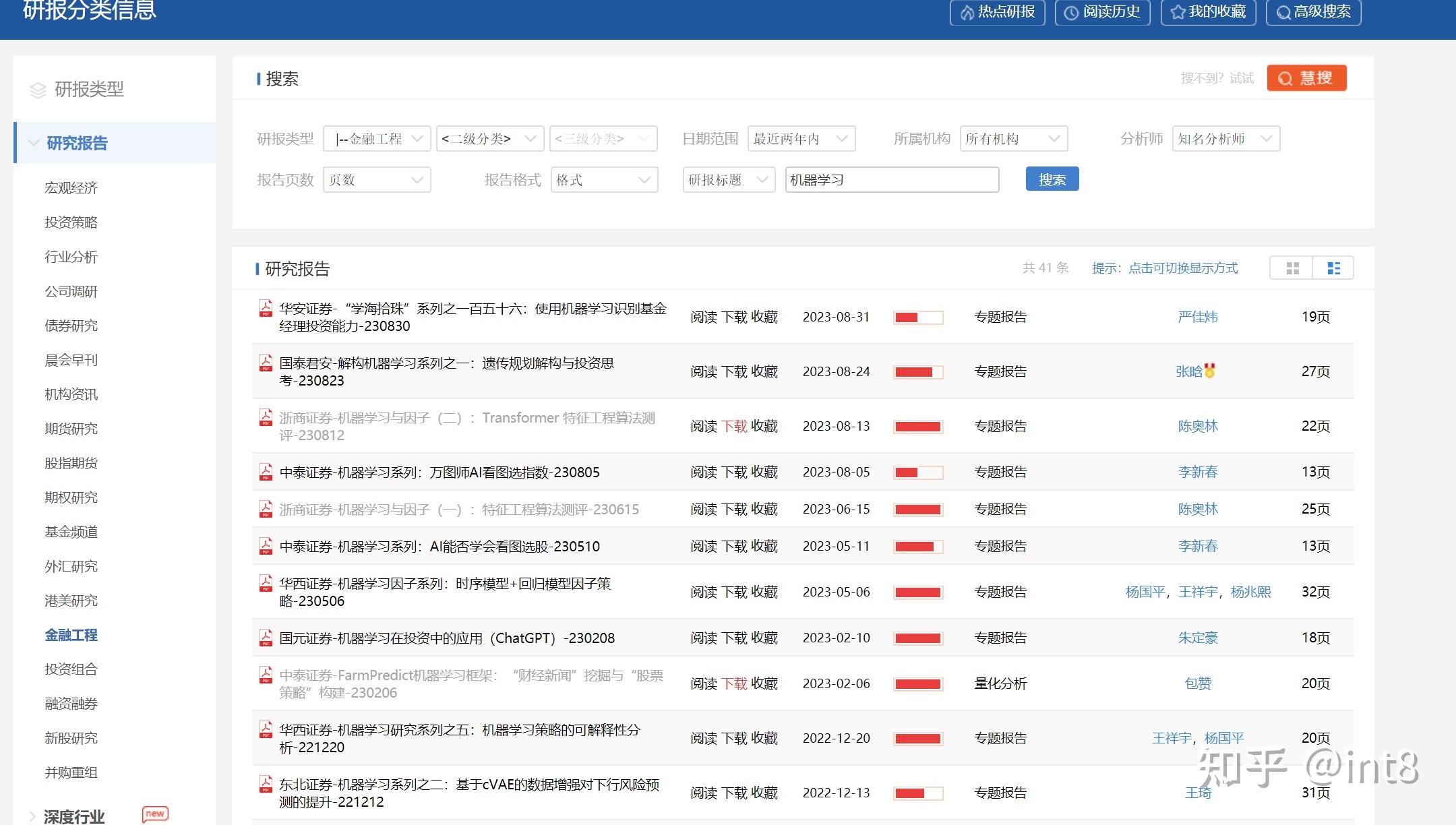This screenshot has height=825, width=1456.
Task: Click the grid view display icon
Action: [1292, 268]
